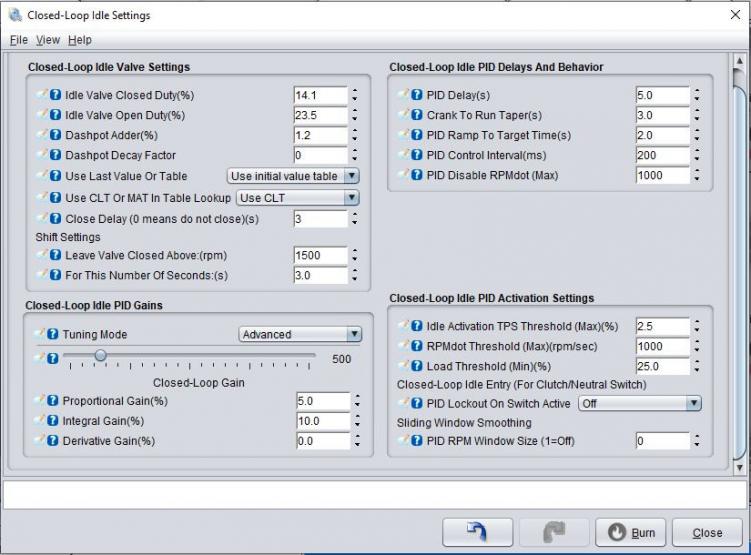Show help for Proportional Gain
Viewport: 751px width, 555px height.
point(56,401)
